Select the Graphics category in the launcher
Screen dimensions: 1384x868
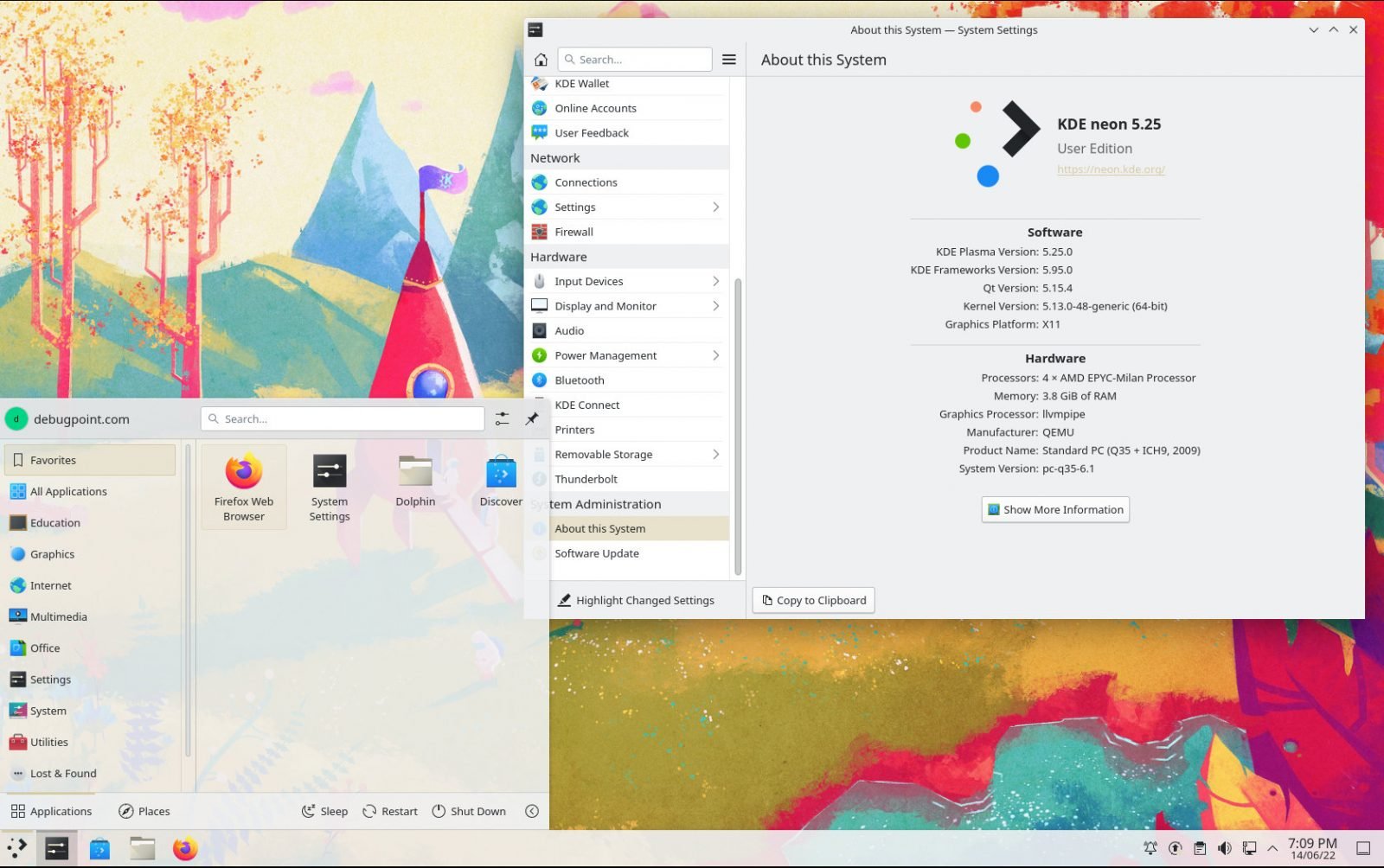tap(52, 554)
